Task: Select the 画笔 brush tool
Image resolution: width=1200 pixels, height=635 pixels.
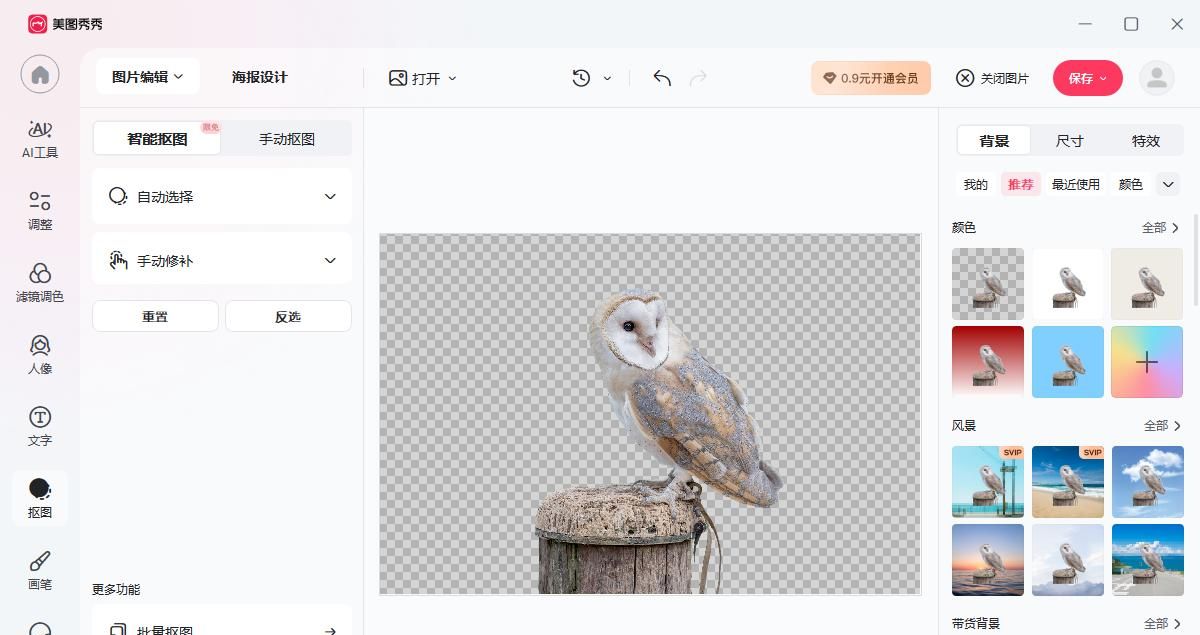Action: pyautogui.click(x=40, y=570)
